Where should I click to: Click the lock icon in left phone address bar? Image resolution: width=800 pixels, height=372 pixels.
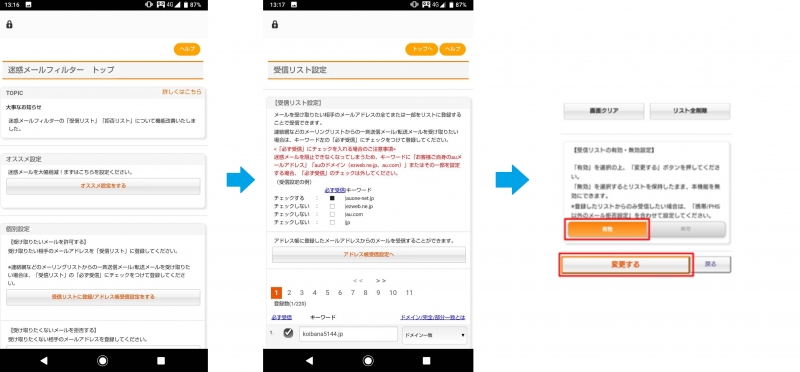point(9,24)
